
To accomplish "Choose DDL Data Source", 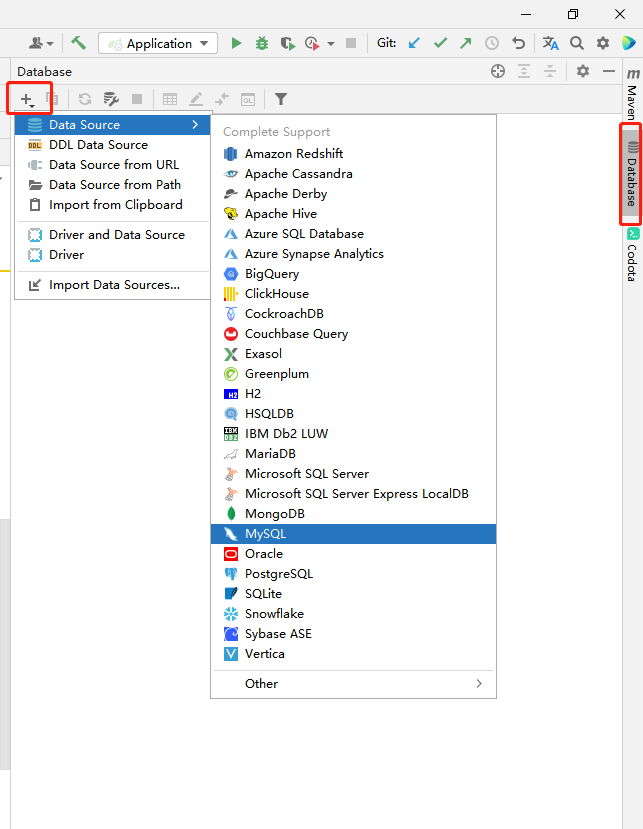I will pos(112,145).
